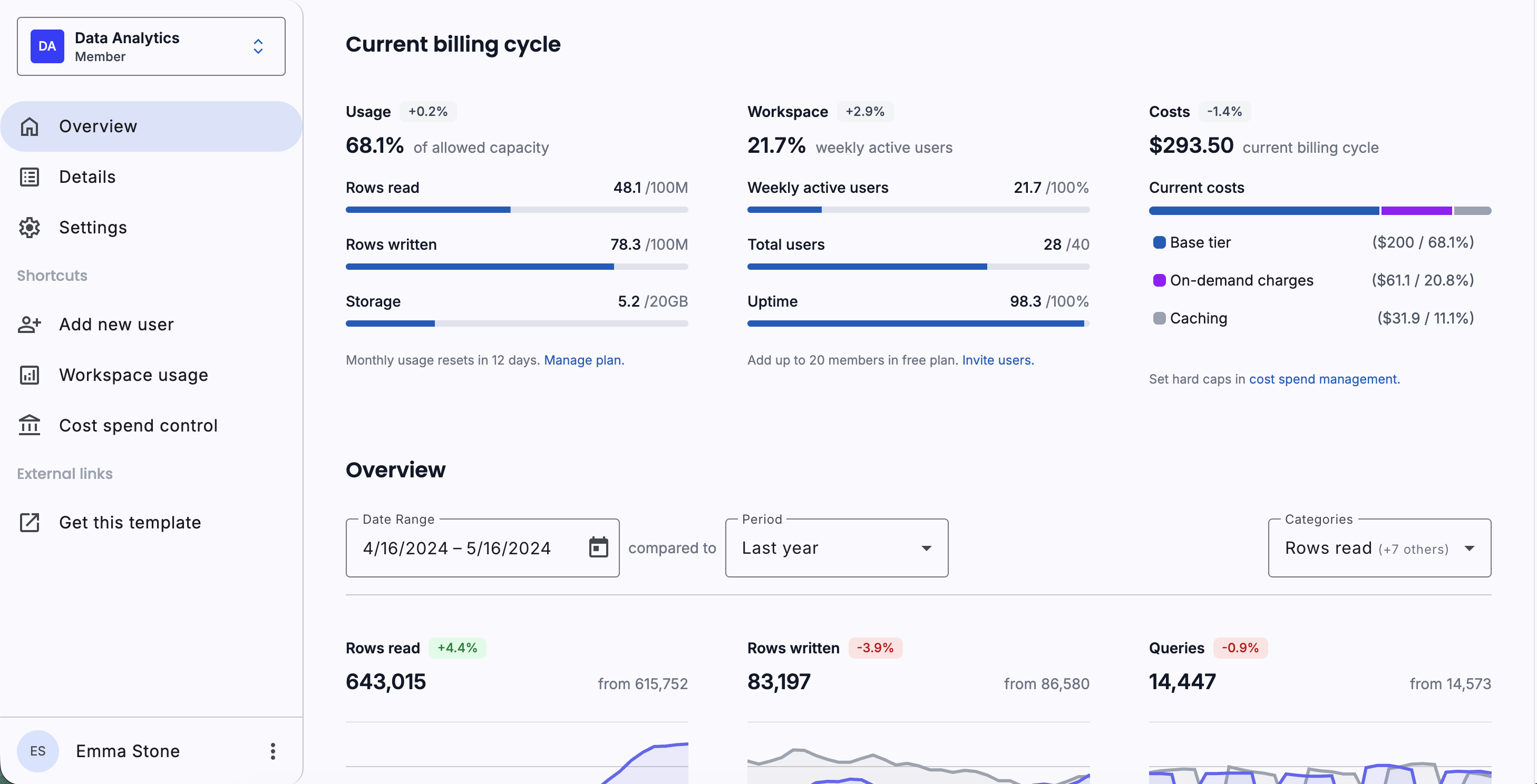Expand the Data Analytics workspace switcher
The width and height of the screenshot is (1537, 784).
pyautogui.click(x=258, y=46)
